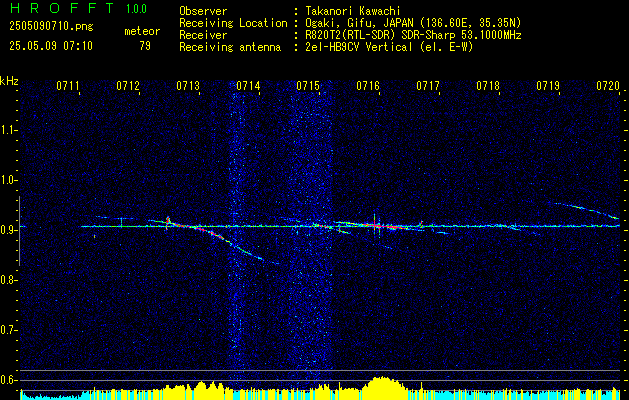Click the 0718 time marker

488,86
